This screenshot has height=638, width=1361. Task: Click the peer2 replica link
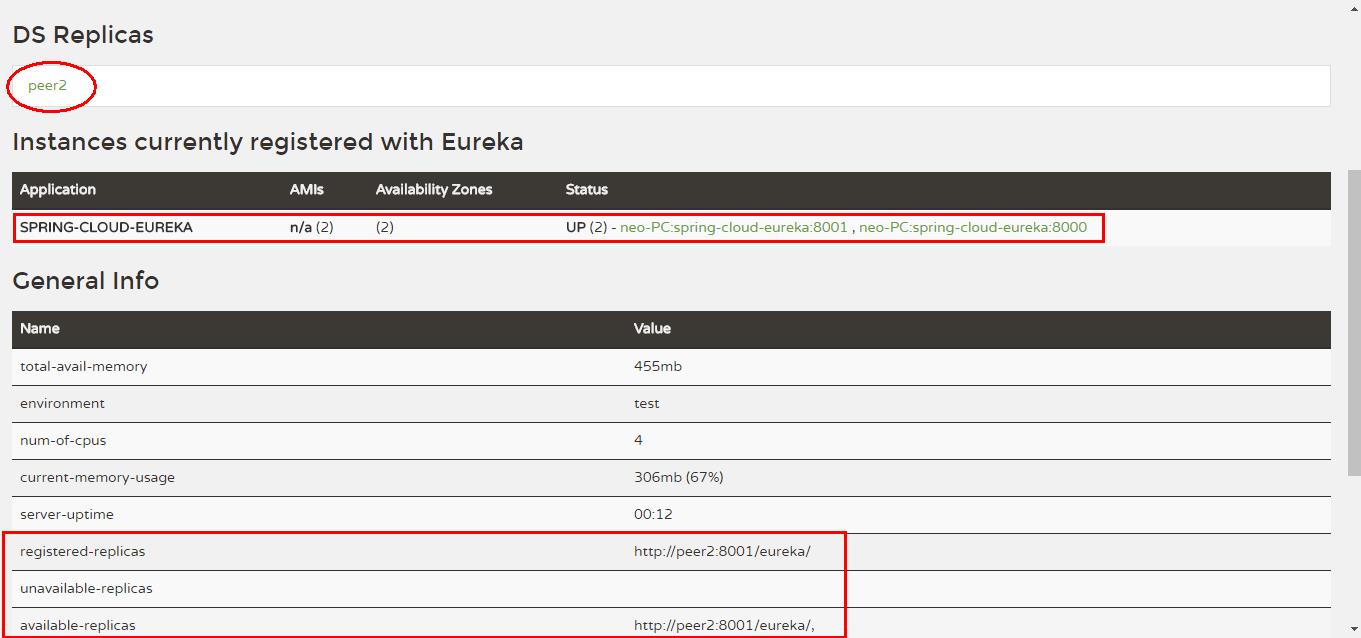point(47,86)
